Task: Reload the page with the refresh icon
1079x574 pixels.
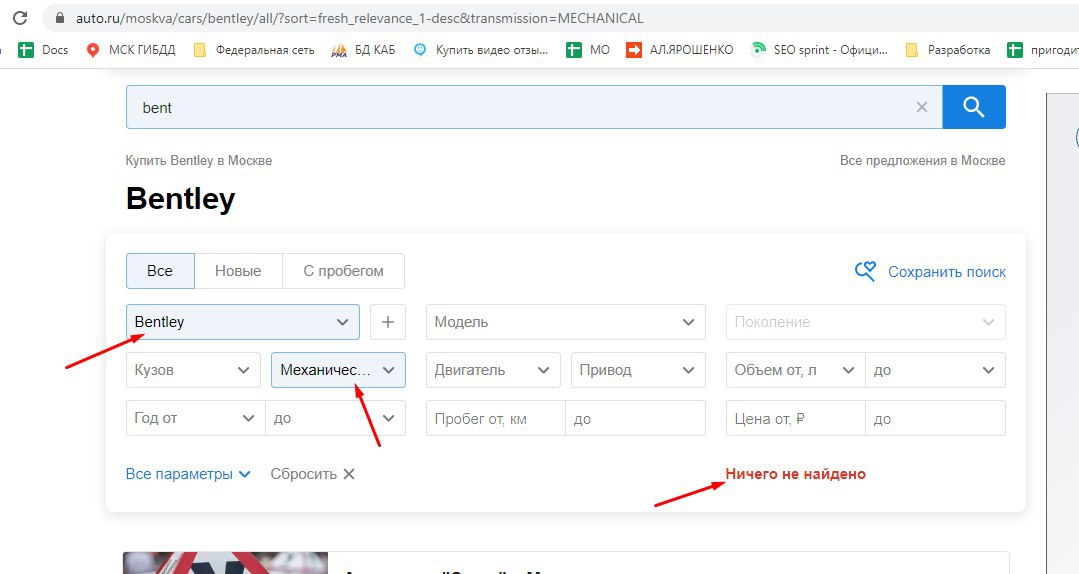Action: [x=20, y=18]
